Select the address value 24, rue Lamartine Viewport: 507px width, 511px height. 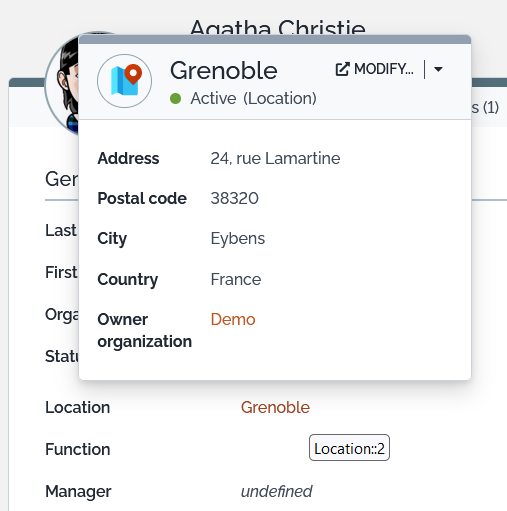[275, 158]
